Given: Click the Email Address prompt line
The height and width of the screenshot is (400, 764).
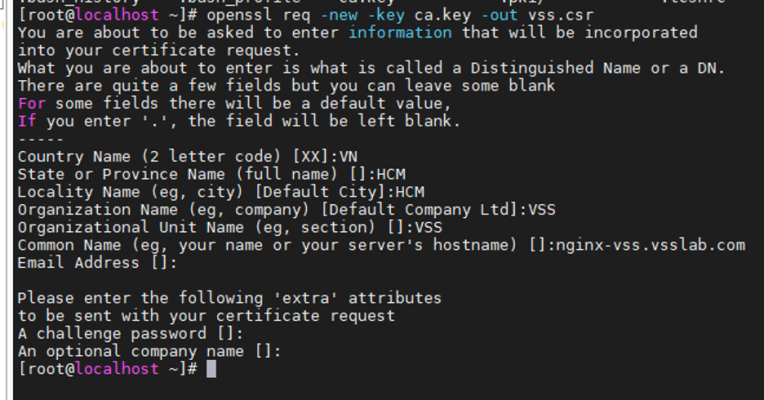Looking at the screenshot, I should pos(97,263).
